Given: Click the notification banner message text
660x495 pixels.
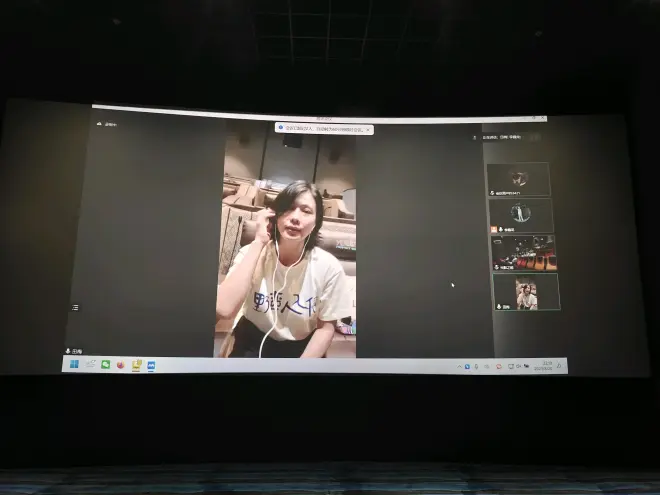Looking at the screenshot, I should [322, 129].
